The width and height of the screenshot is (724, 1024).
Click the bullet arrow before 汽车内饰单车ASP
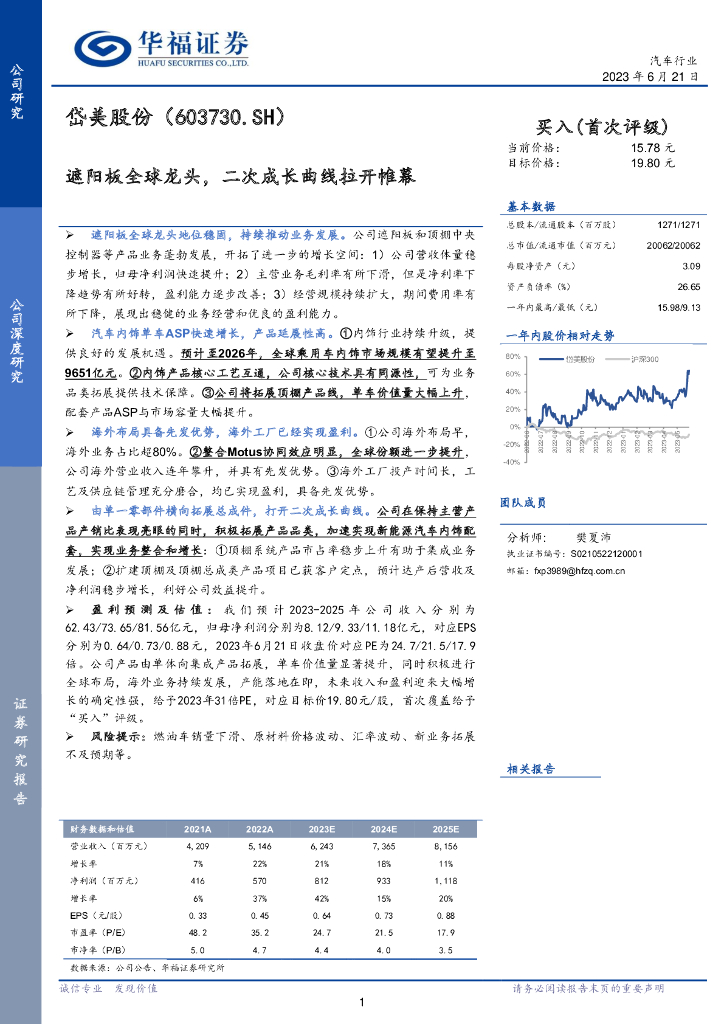tap(70, 334)
